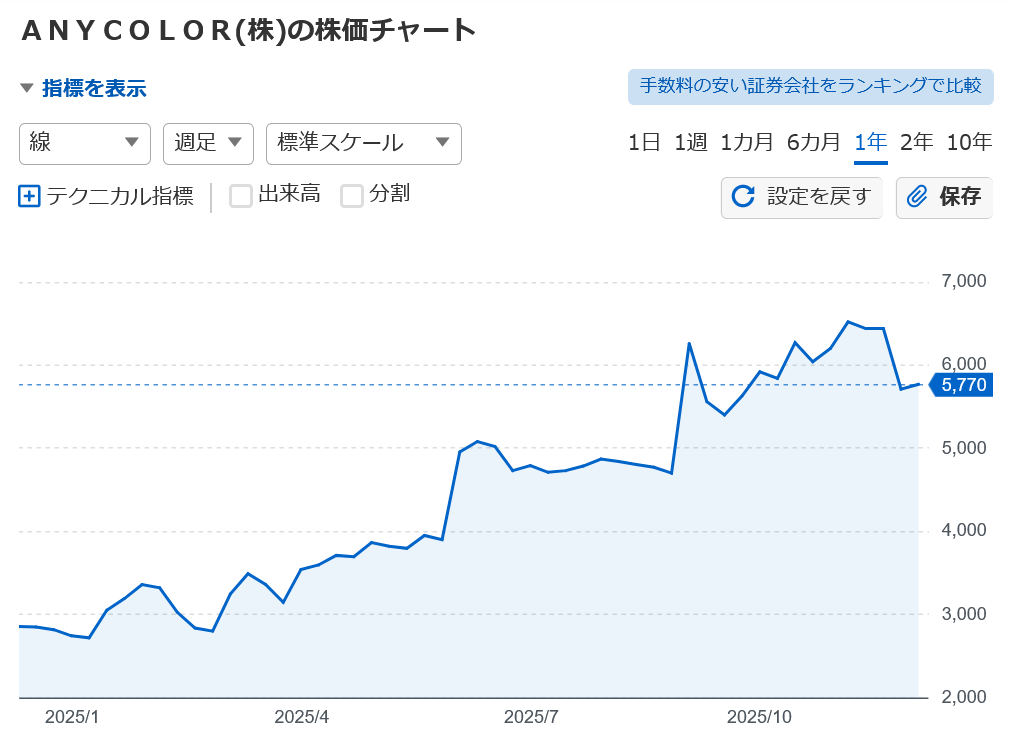The height and width of the screenshot is (732, 1011).
Task: Expand the 標準スケール scale dropdown
Action: click(363, 143)
